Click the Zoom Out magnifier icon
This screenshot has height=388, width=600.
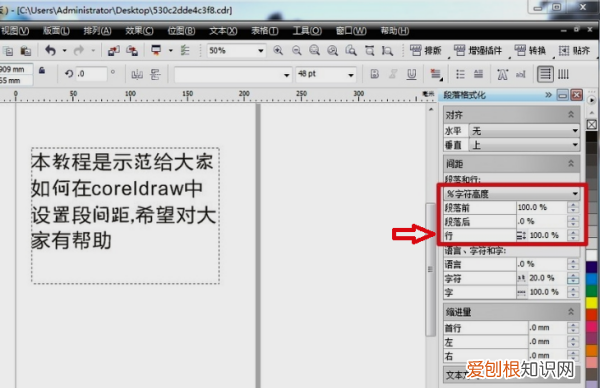pos(297,51)
